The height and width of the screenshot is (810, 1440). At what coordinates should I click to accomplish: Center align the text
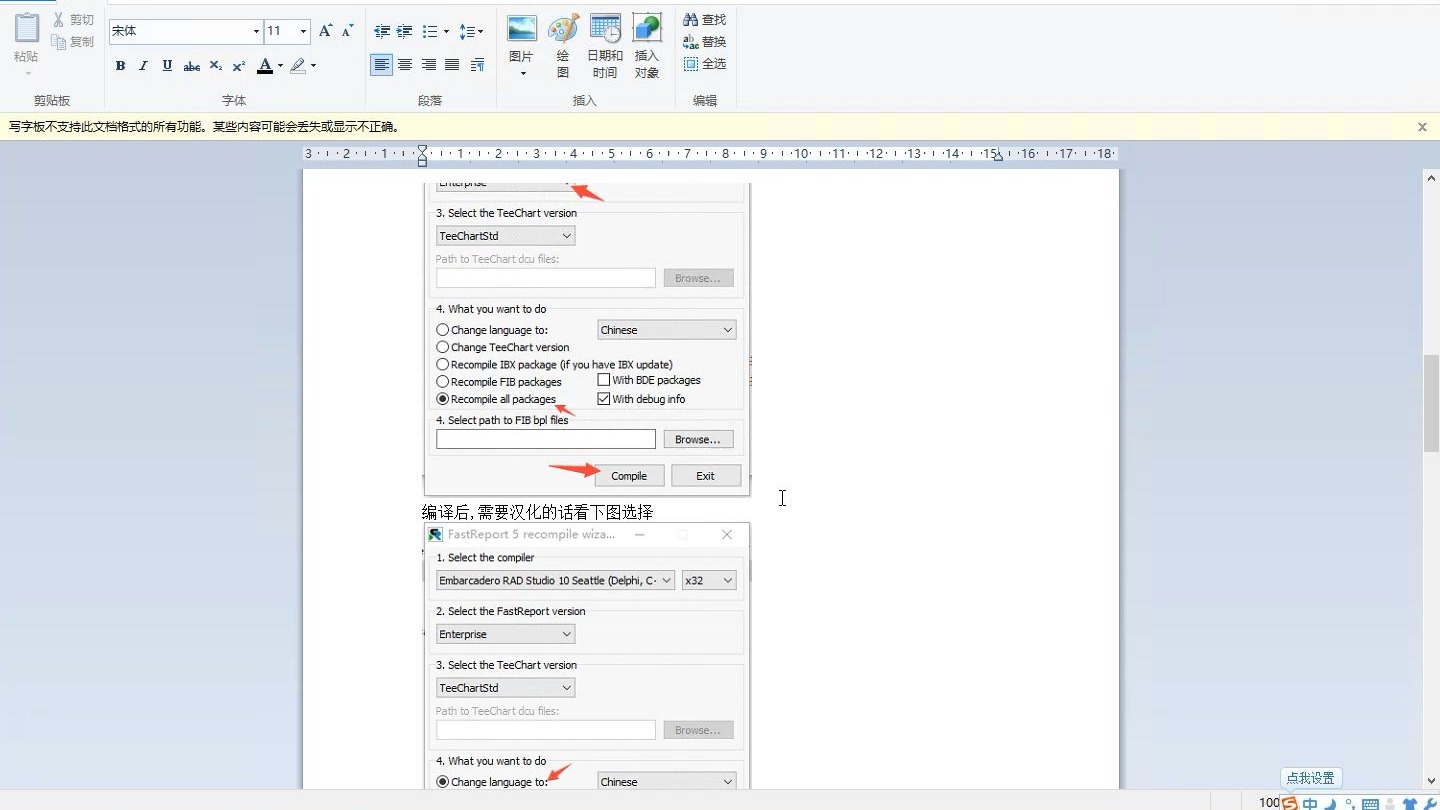[405, 65]
